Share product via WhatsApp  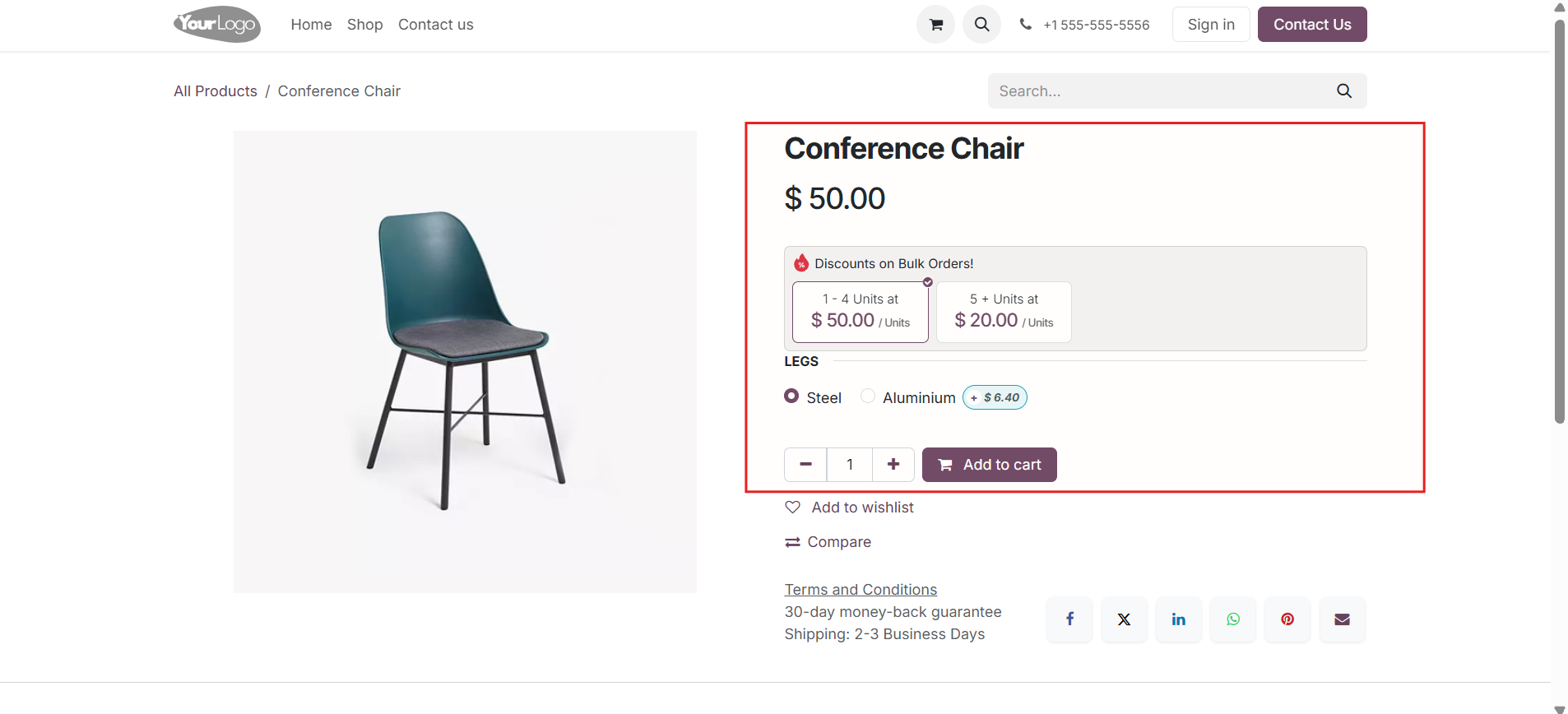[x=1233, y=619]
